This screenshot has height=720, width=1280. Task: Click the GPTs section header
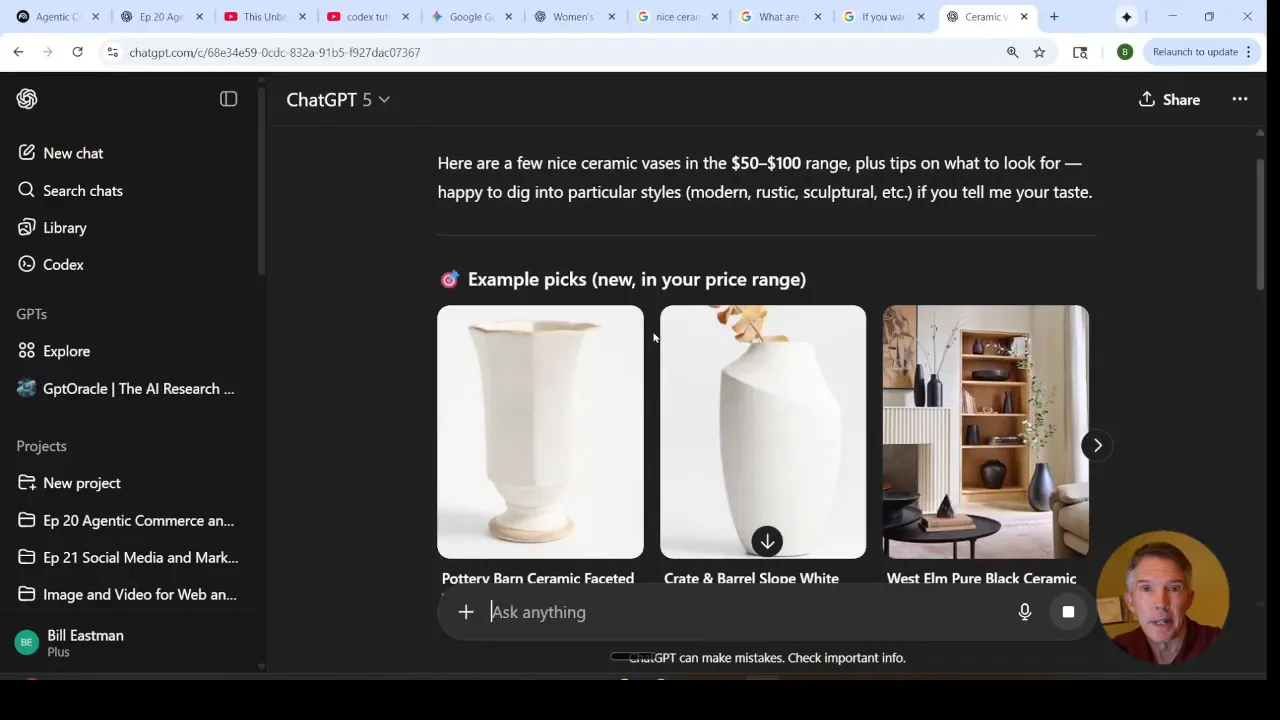point(31,314)
